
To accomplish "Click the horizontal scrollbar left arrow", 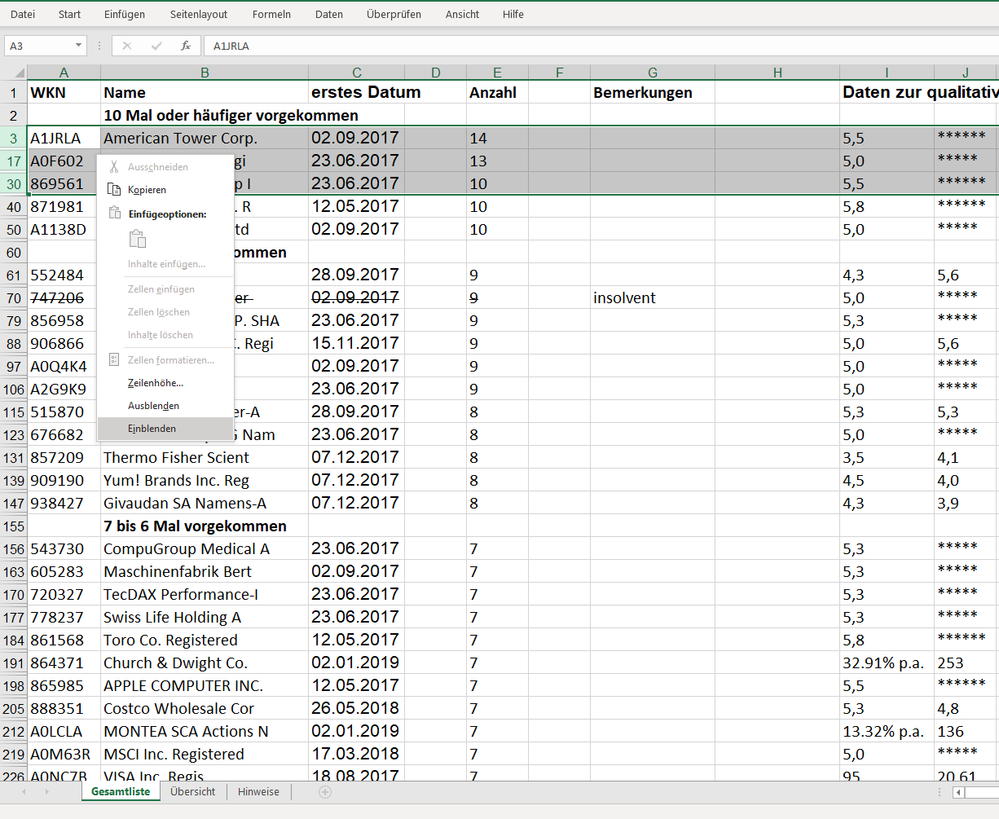I will tap(959, 792).
